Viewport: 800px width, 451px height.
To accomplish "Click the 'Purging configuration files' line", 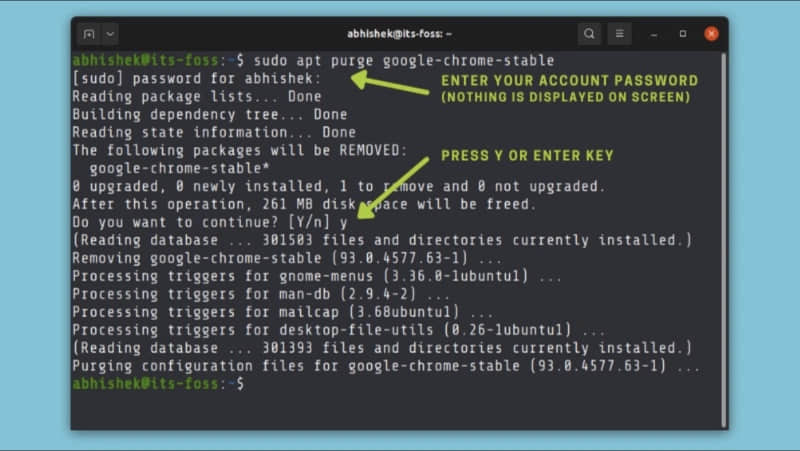I will [386, 366].
